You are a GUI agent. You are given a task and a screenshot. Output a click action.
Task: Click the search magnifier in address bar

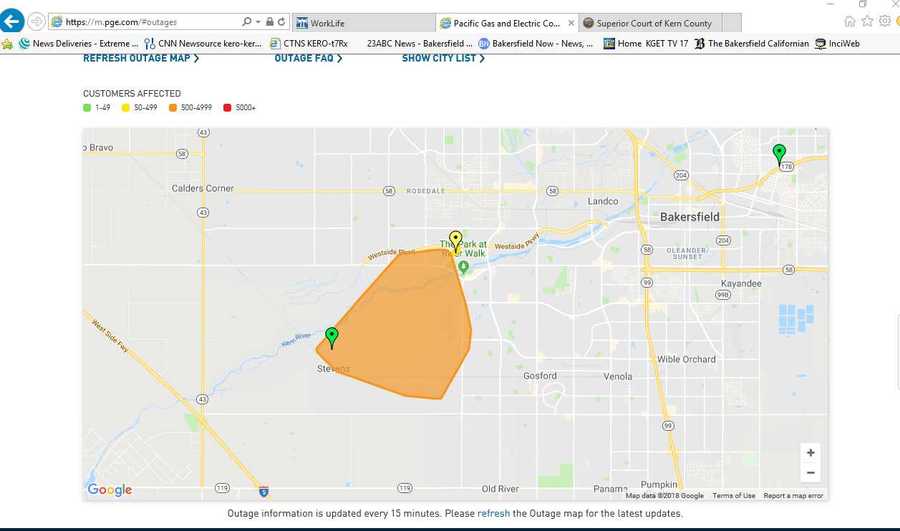(x=247, y=22)
